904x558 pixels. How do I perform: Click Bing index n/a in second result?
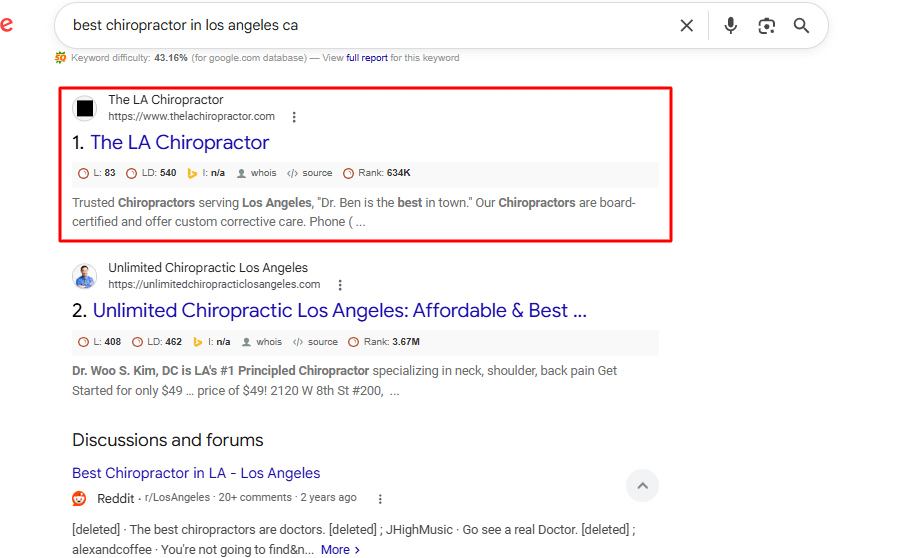click(212, 342)
